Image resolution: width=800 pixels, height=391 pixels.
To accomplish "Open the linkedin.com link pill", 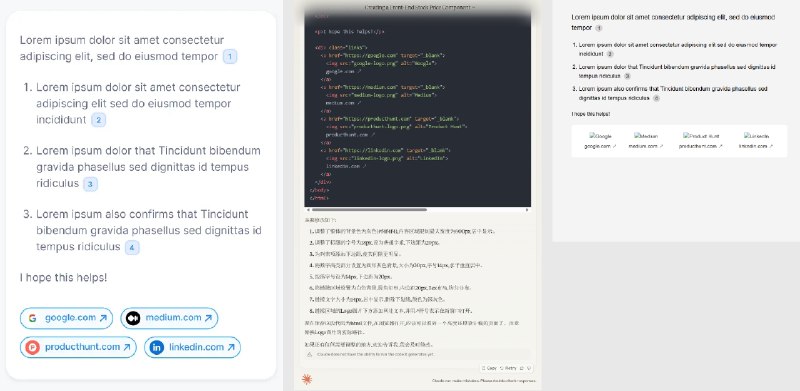I will (x=192, y=347).
